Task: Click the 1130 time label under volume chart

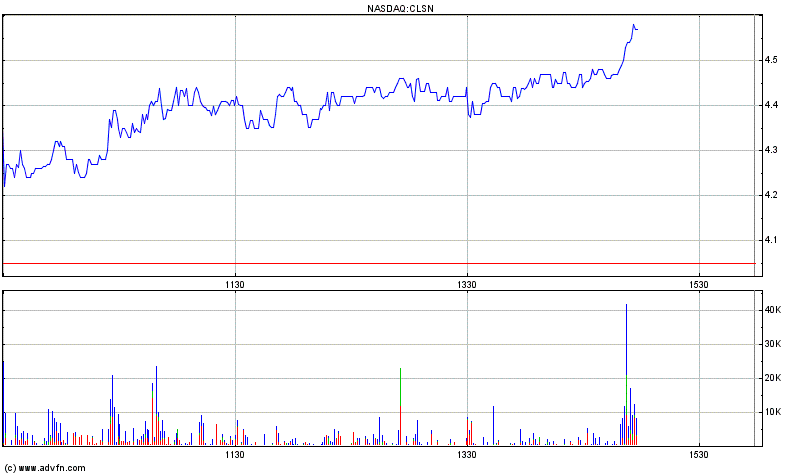Action: [235, 455]
